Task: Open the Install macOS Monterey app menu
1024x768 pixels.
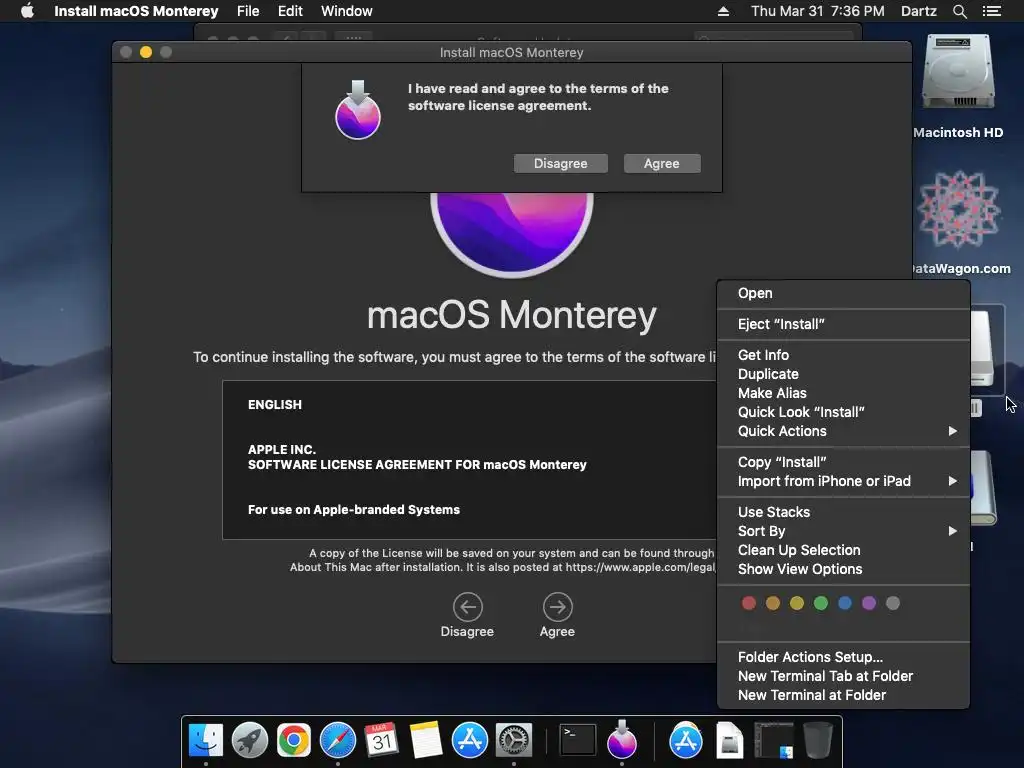Action: pyautogui.click(x=136, y=11)
